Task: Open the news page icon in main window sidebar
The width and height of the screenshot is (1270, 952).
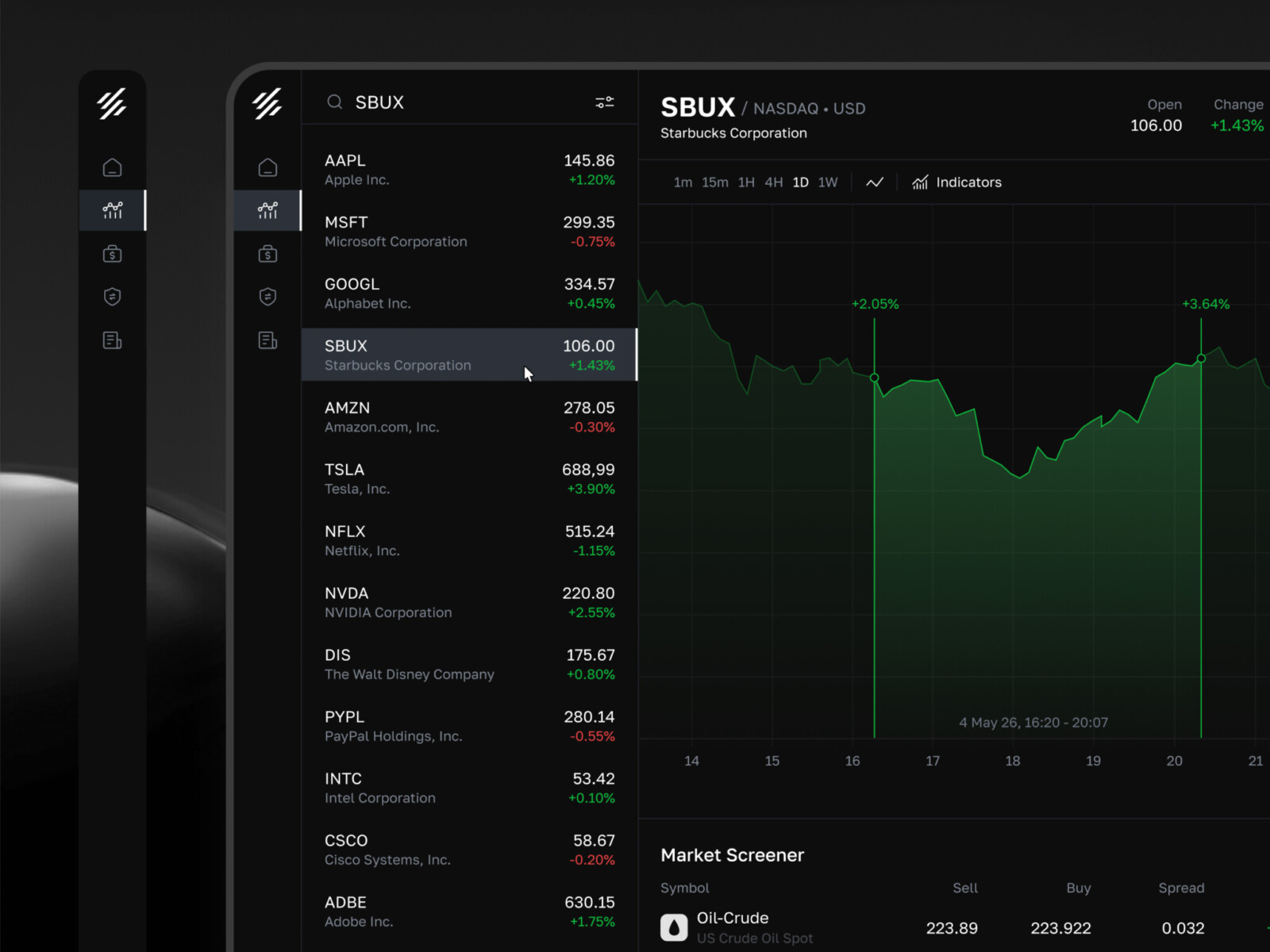Action: coord(267,340)
